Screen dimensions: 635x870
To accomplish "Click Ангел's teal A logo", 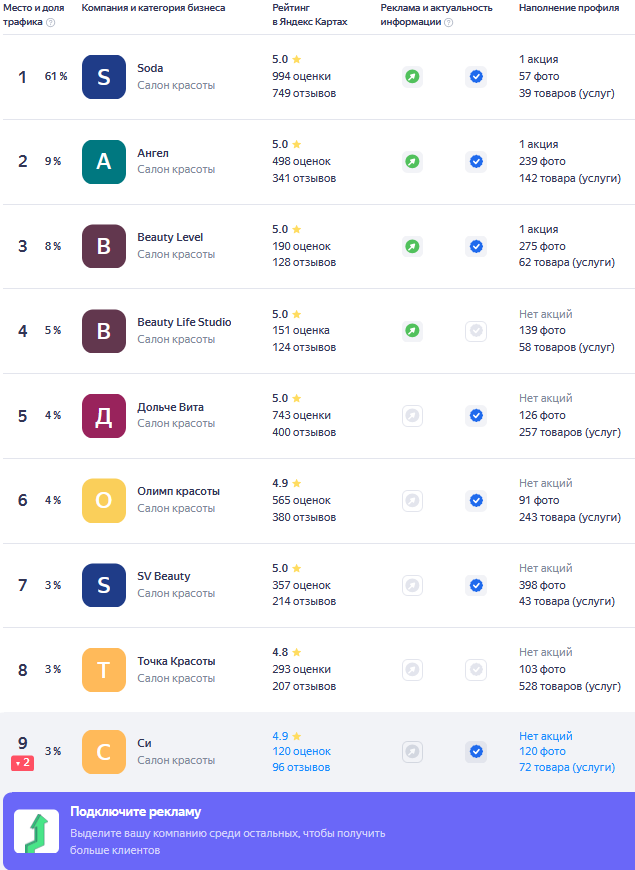I will click(104, 161).
